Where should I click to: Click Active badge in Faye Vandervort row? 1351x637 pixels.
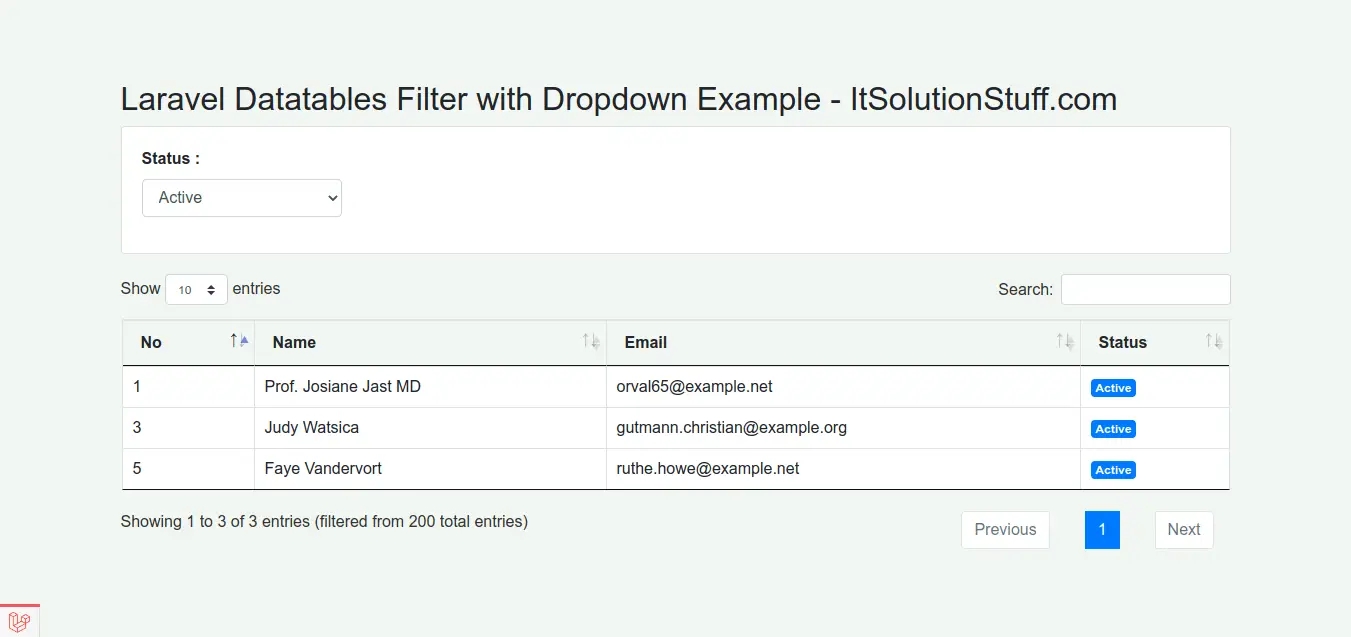[1113, 470]
